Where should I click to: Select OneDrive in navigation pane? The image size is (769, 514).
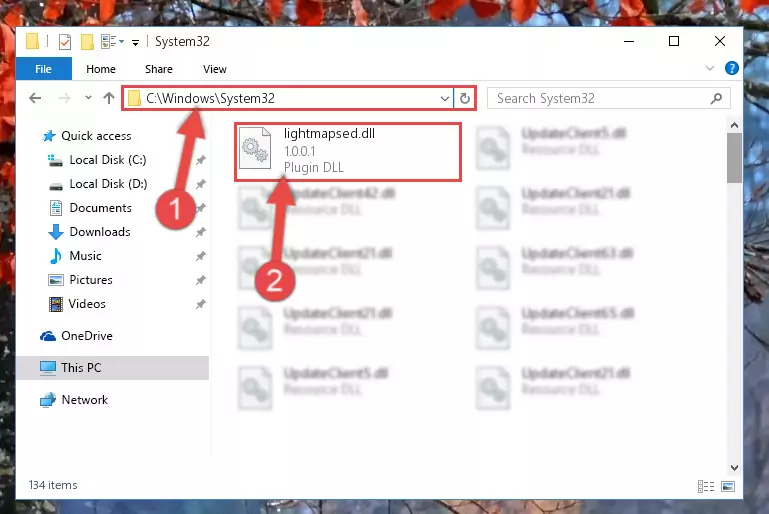coord(87,336)
